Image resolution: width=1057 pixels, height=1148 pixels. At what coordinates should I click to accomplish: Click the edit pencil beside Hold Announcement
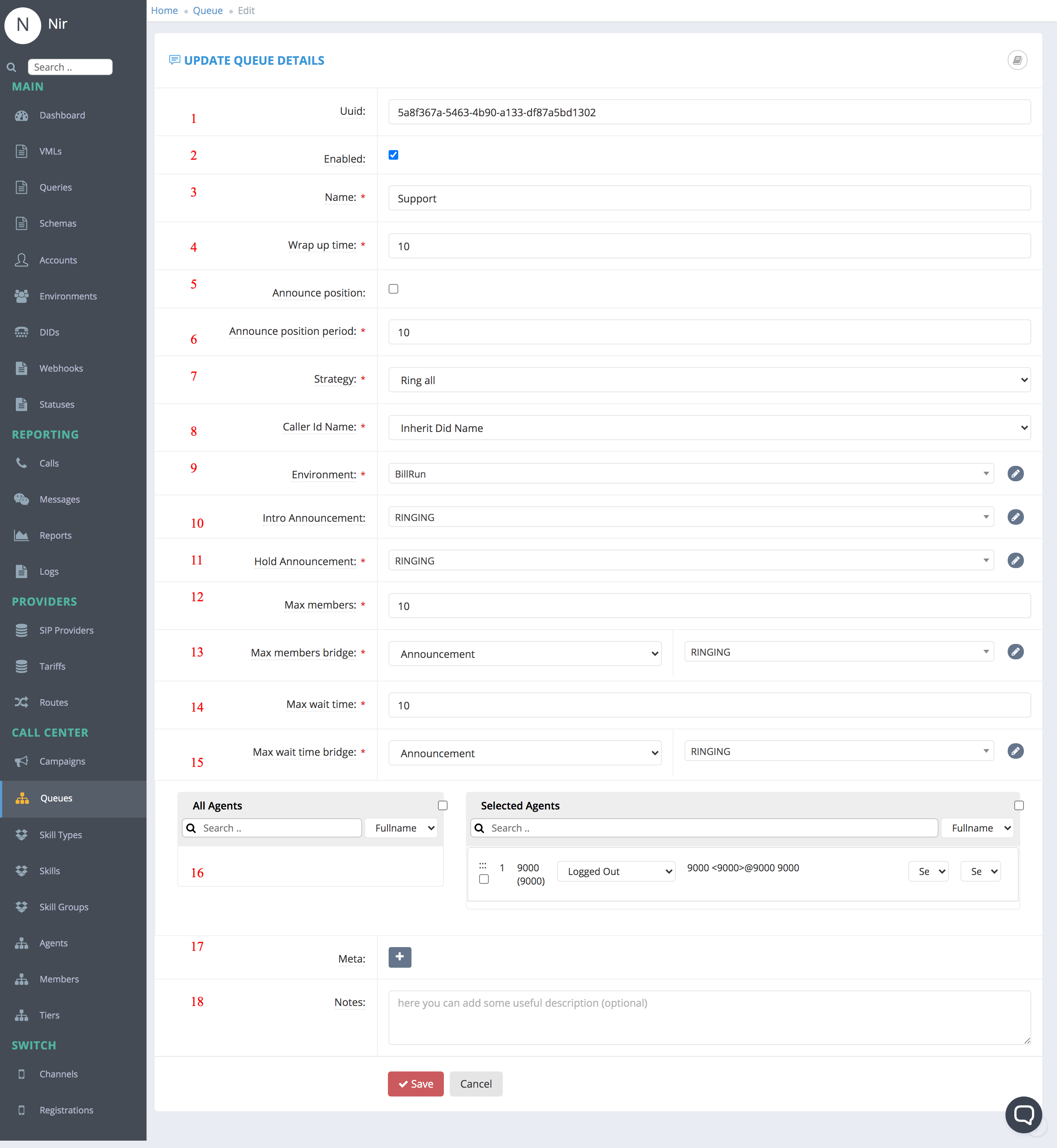click(1015, 560)
